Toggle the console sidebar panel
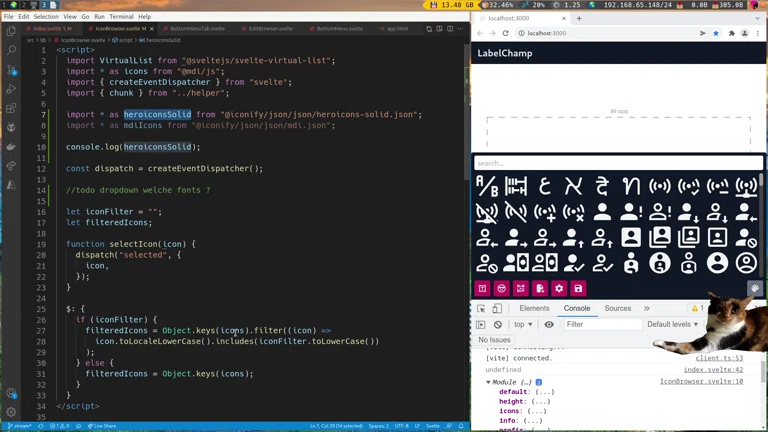 [481, 324]
